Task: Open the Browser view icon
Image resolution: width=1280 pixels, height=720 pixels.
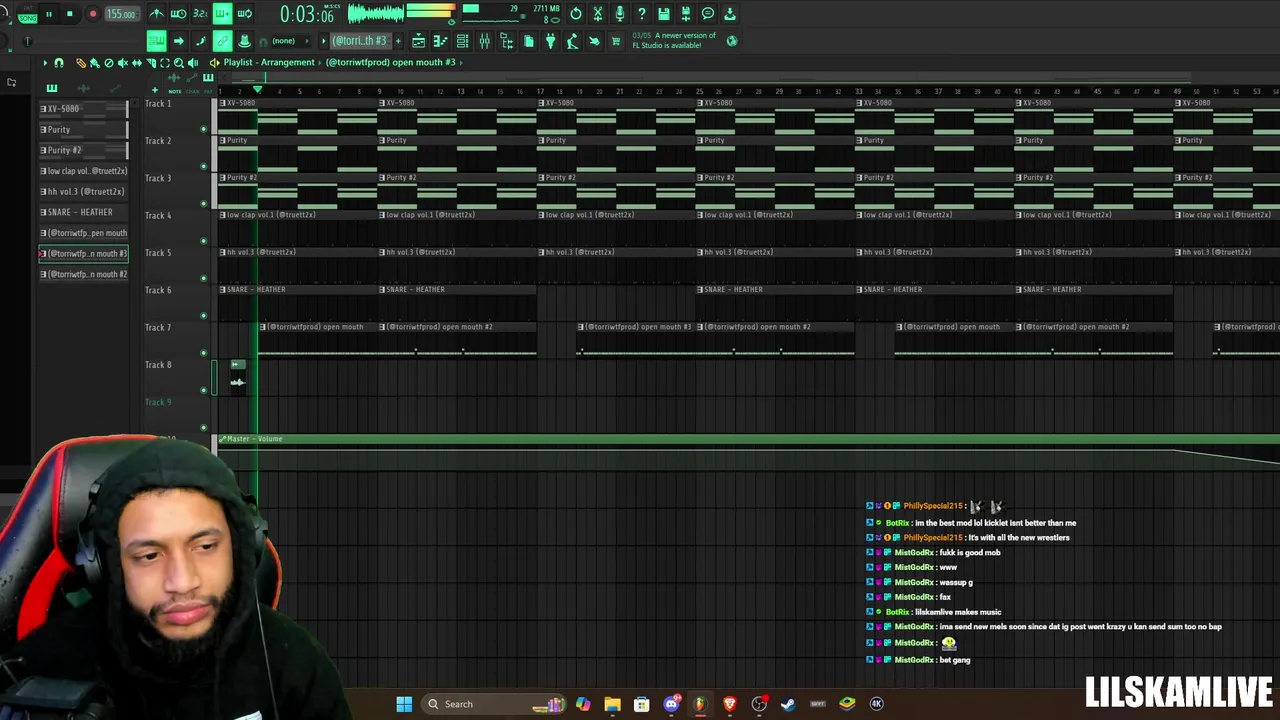Action: pos(506,41)
